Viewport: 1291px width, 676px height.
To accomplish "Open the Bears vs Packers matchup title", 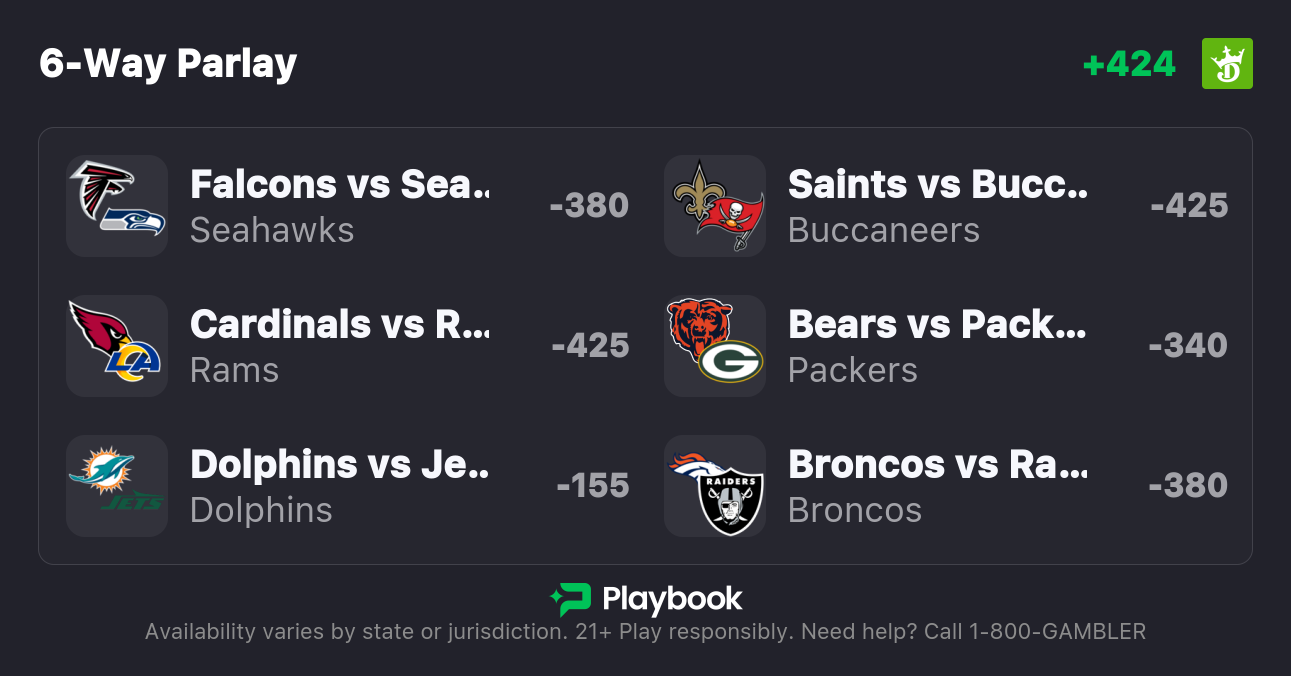I will (937, 324).
